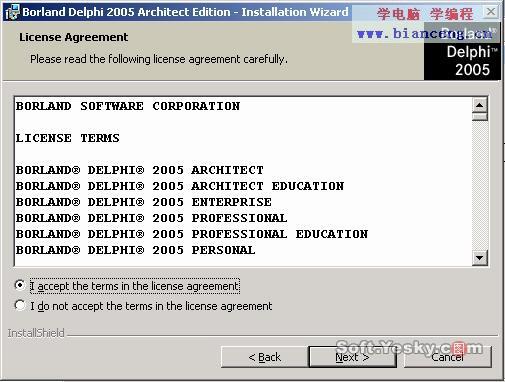The height and width of the screenshot is (382, 505).
Task: Click the 'License Agreement' heading
Action: [x=73, y=37]
